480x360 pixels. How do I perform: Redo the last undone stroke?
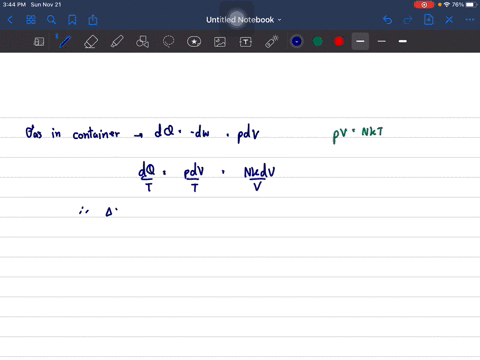point(408,20)
